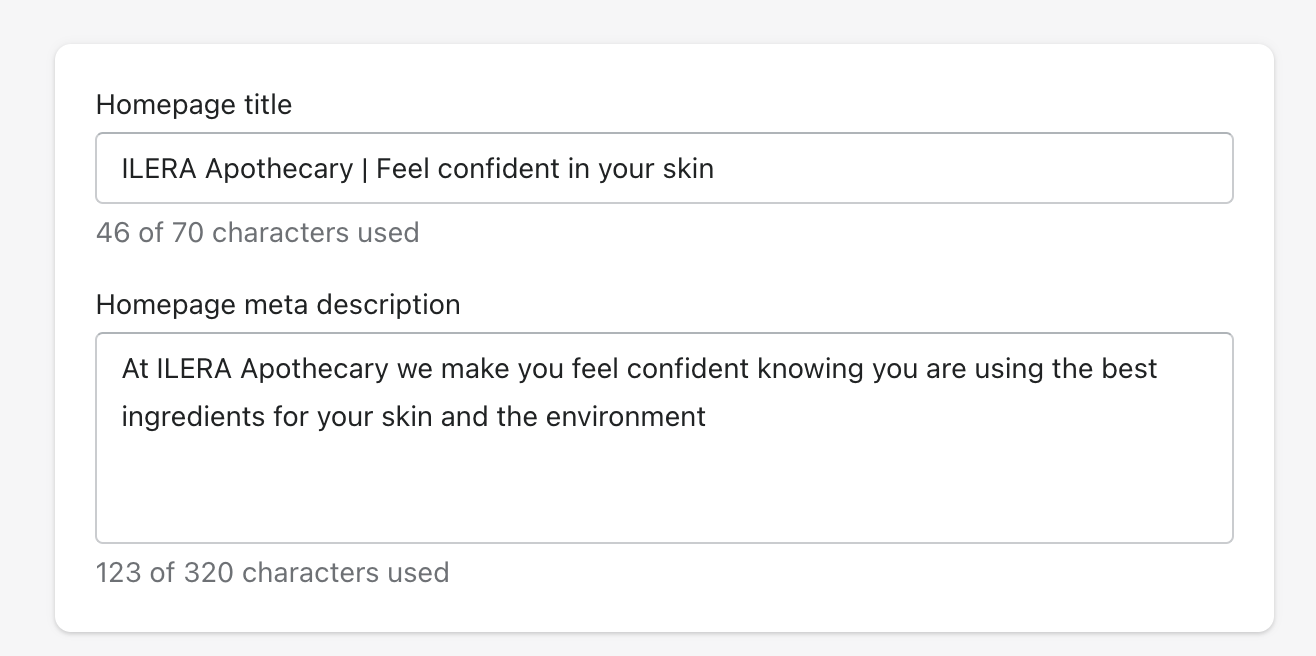Click the "Homepage meta description" label
Screen dimensions: 1316x656
point(278,304)
